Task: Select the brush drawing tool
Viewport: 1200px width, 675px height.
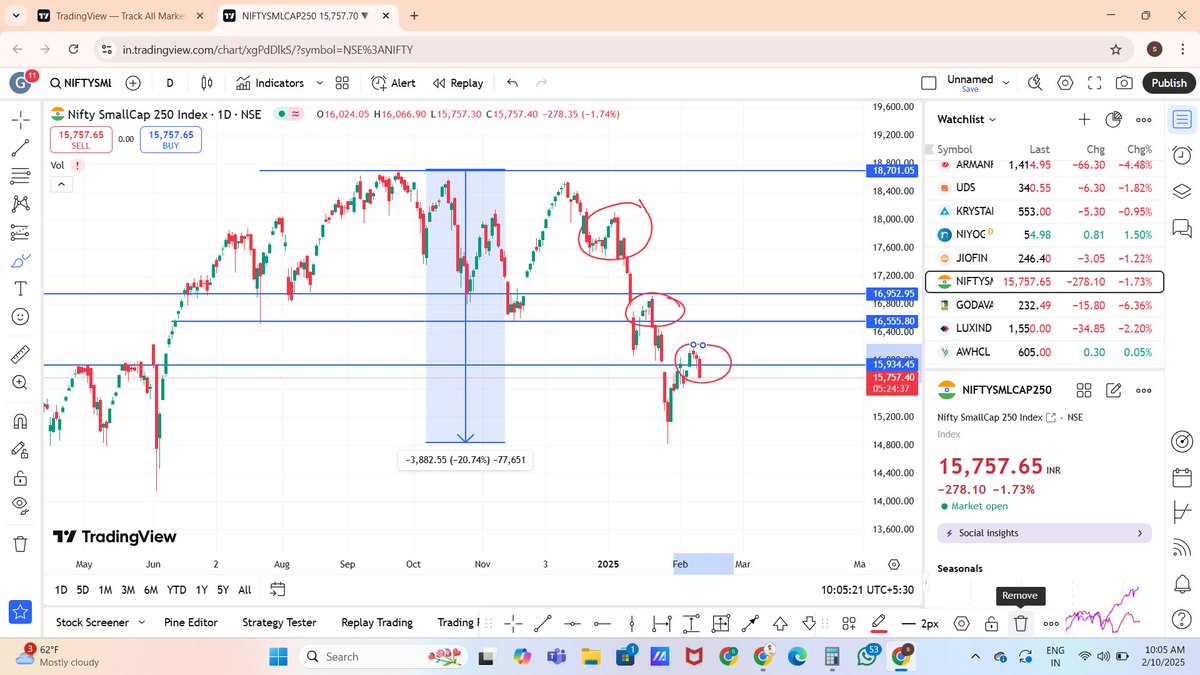Action: point(20,260)
